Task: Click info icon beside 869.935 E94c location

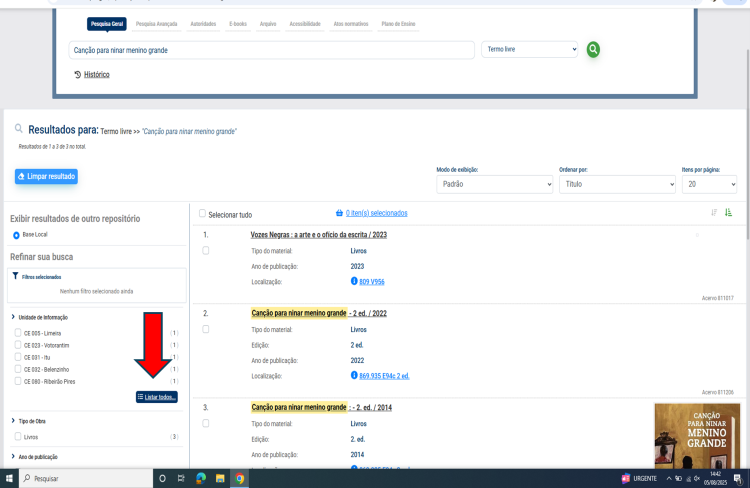Action: click(x=354, y=375)
